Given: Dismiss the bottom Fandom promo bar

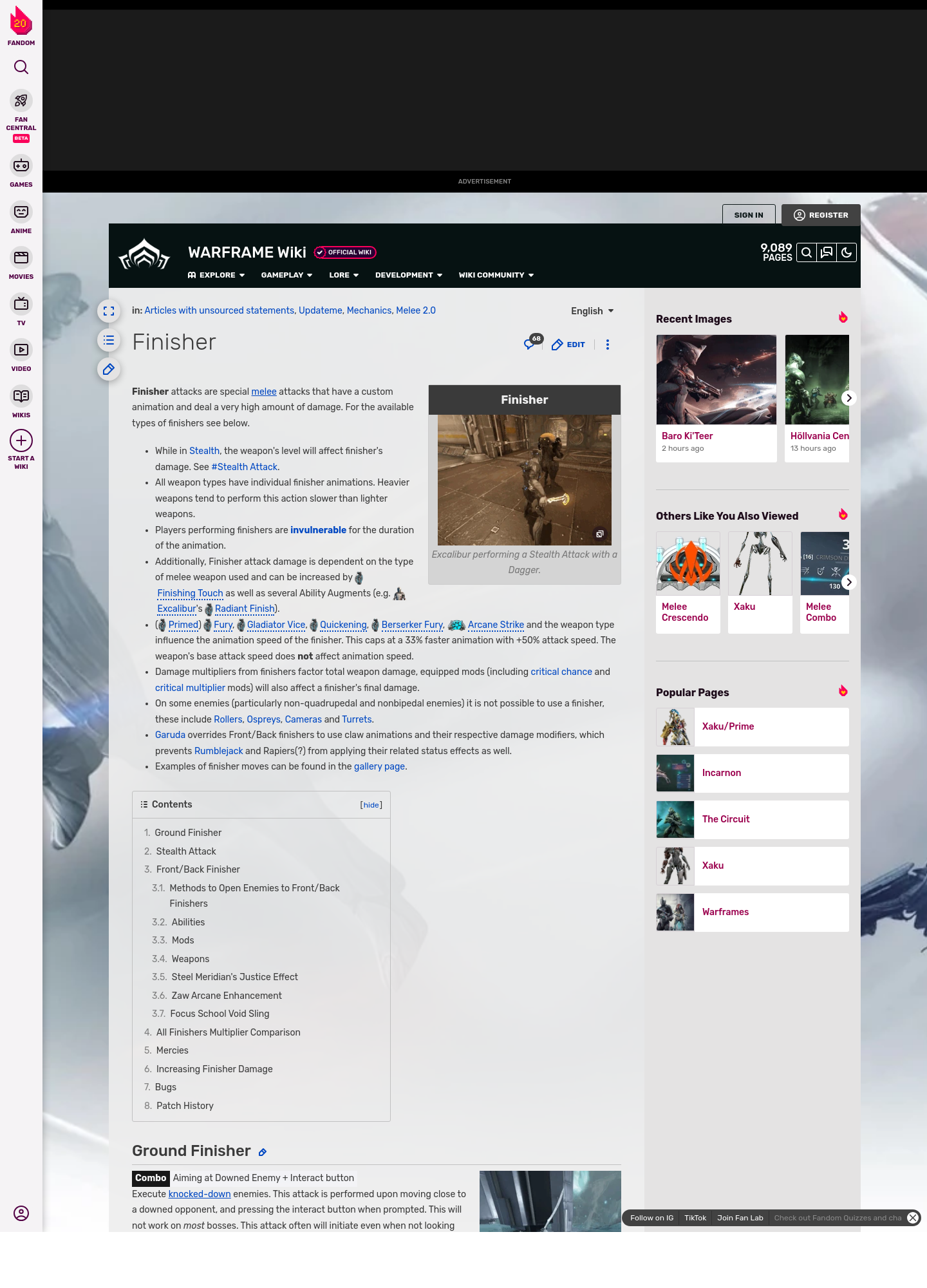Looking at the screenshot, I should click(x=913, y=1218).
